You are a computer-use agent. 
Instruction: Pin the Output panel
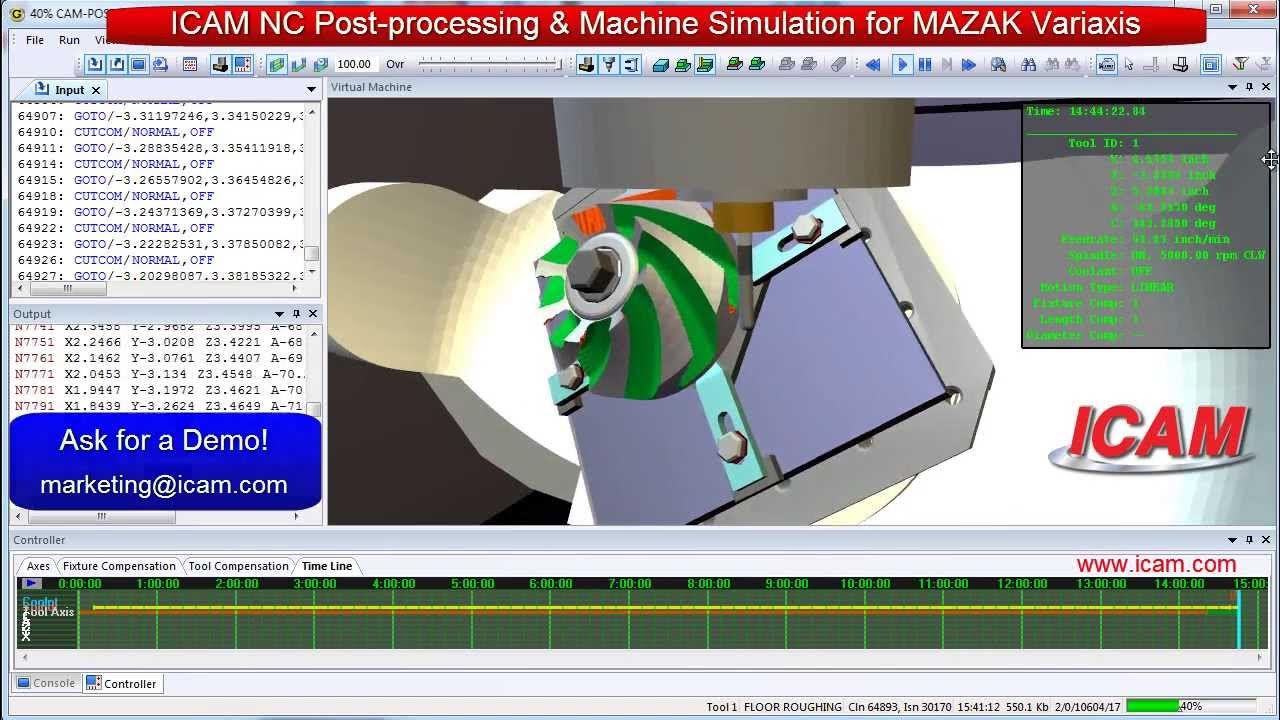pyautogui.click(x=296, y=314)
